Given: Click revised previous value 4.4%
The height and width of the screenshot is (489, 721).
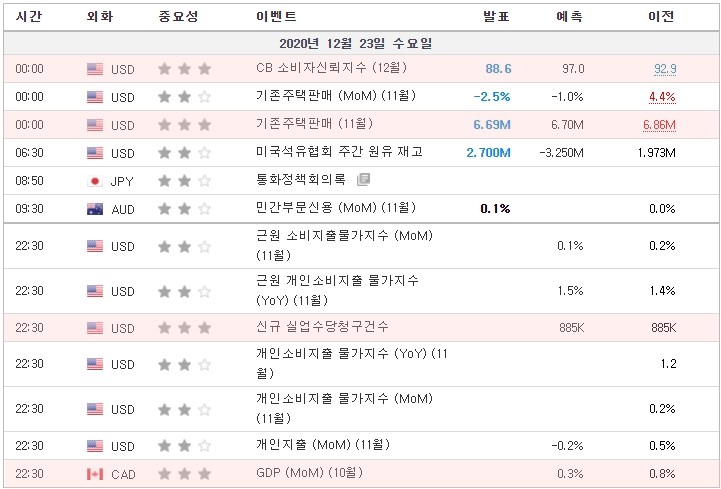Looking at the screenshot, I should pos(662,97).
